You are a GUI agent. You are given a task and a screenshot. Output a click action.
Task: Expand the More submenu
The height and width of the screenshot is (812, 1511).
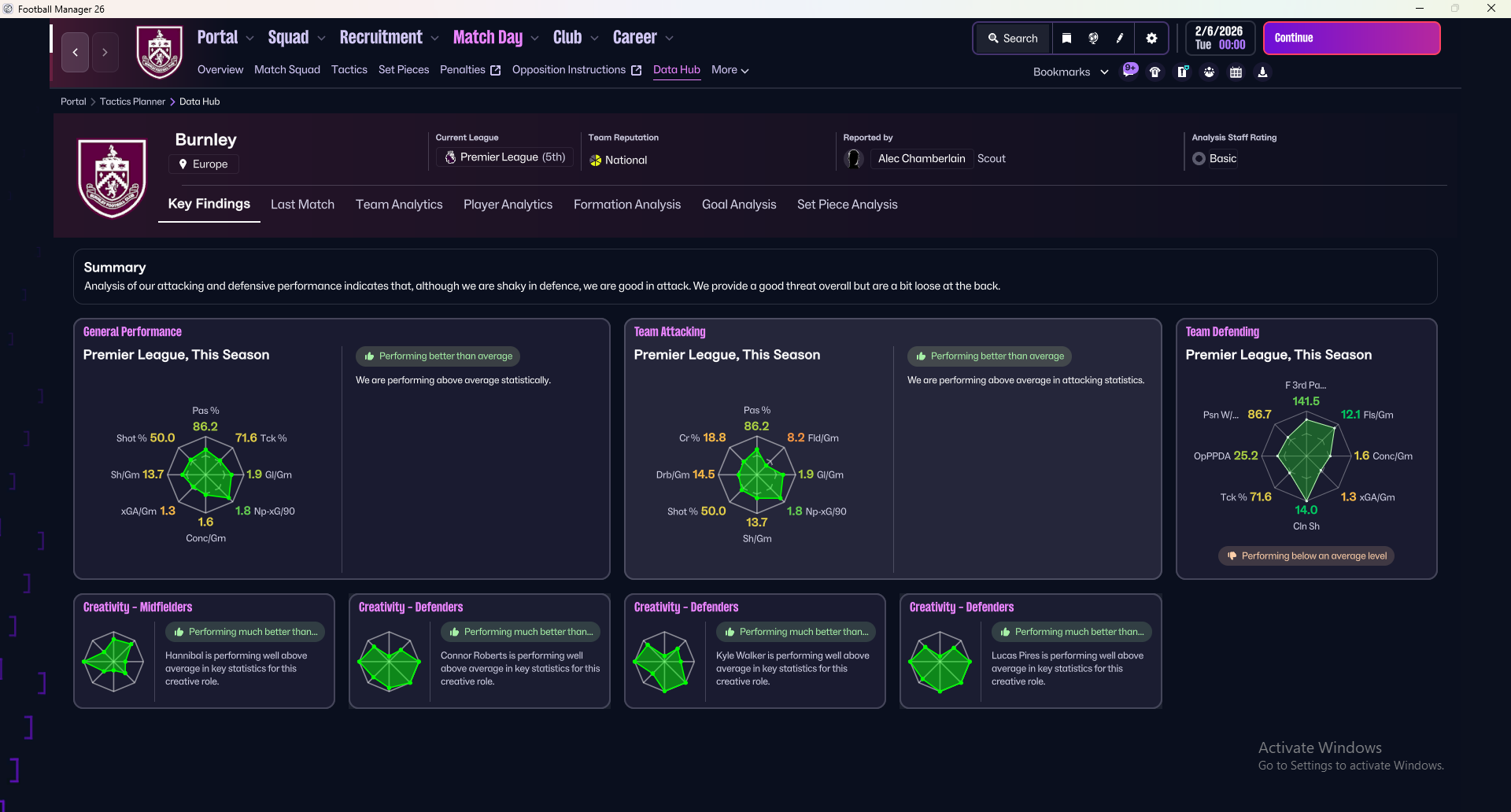pos(730,70)
